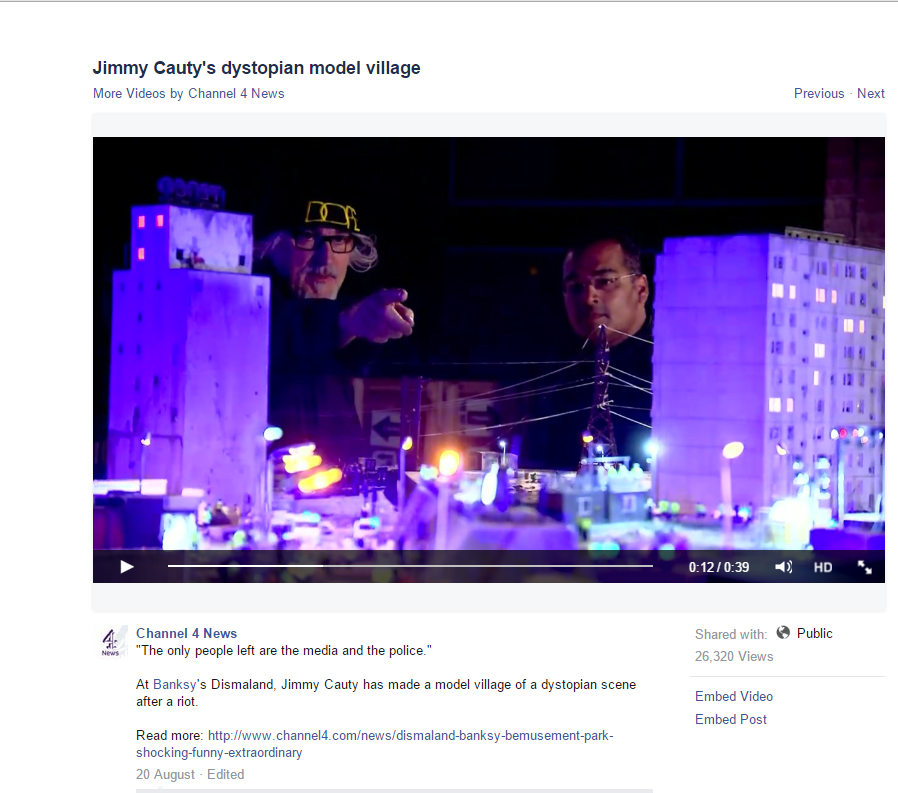Open the Embed Post option
Viewport: 898px width, 793px height.
pos(730,719)
